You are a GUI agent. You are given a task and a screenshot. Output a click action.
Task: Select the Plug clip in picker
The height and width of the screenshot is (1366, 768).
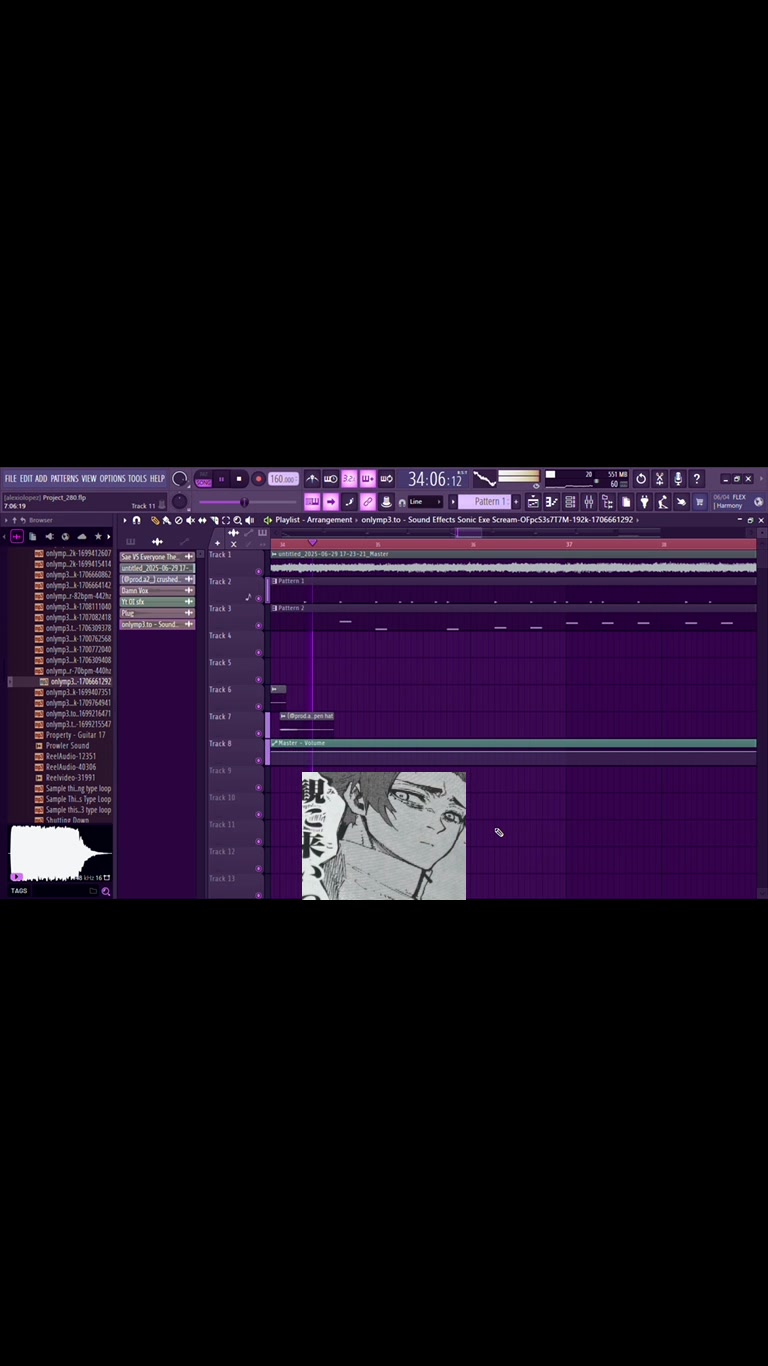(157, 613)
